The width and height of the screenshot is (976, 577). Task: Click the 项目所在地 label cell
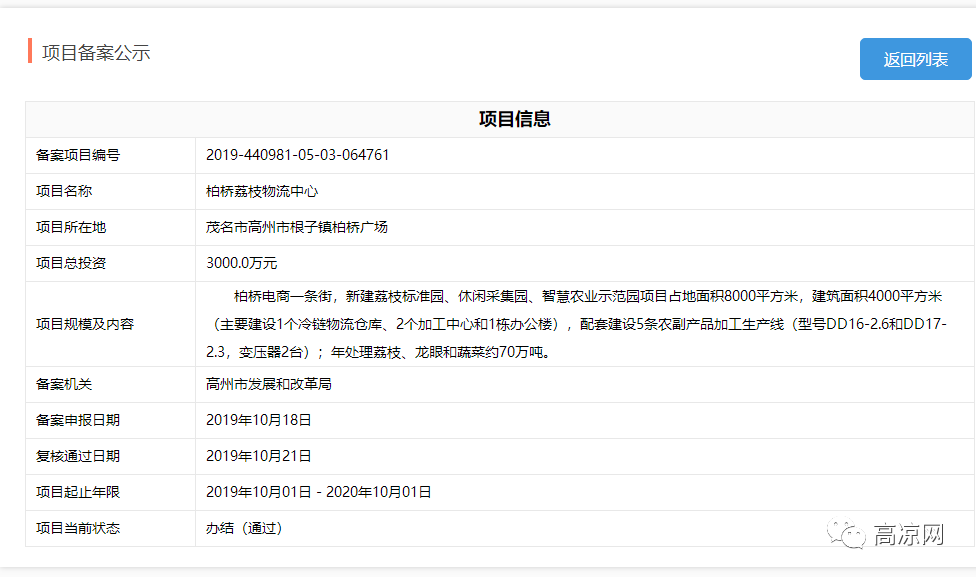pos(110,227)
